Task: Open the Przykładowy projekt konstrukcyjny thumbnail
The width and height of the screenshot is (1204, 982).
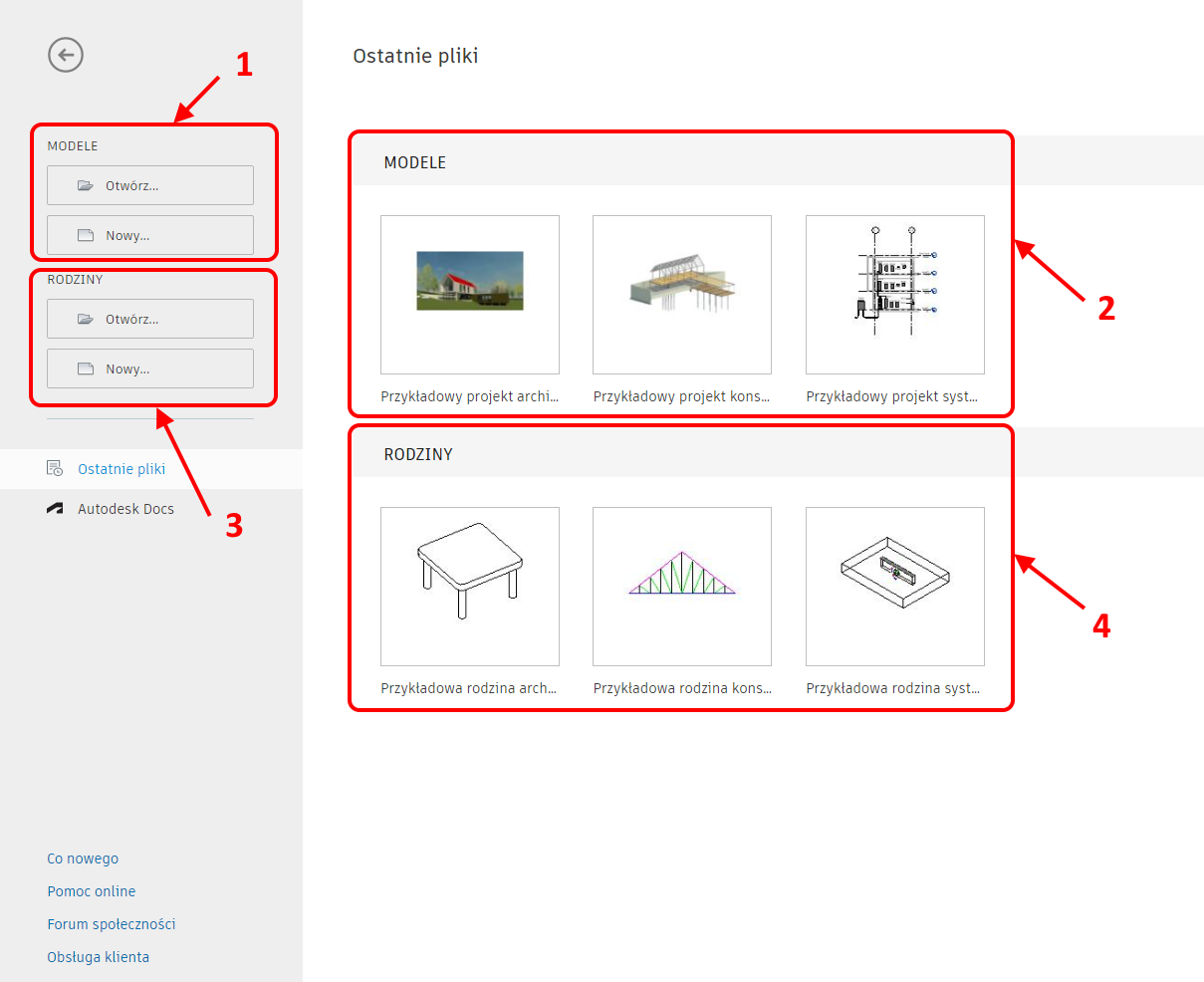Action: pos(681,295)
